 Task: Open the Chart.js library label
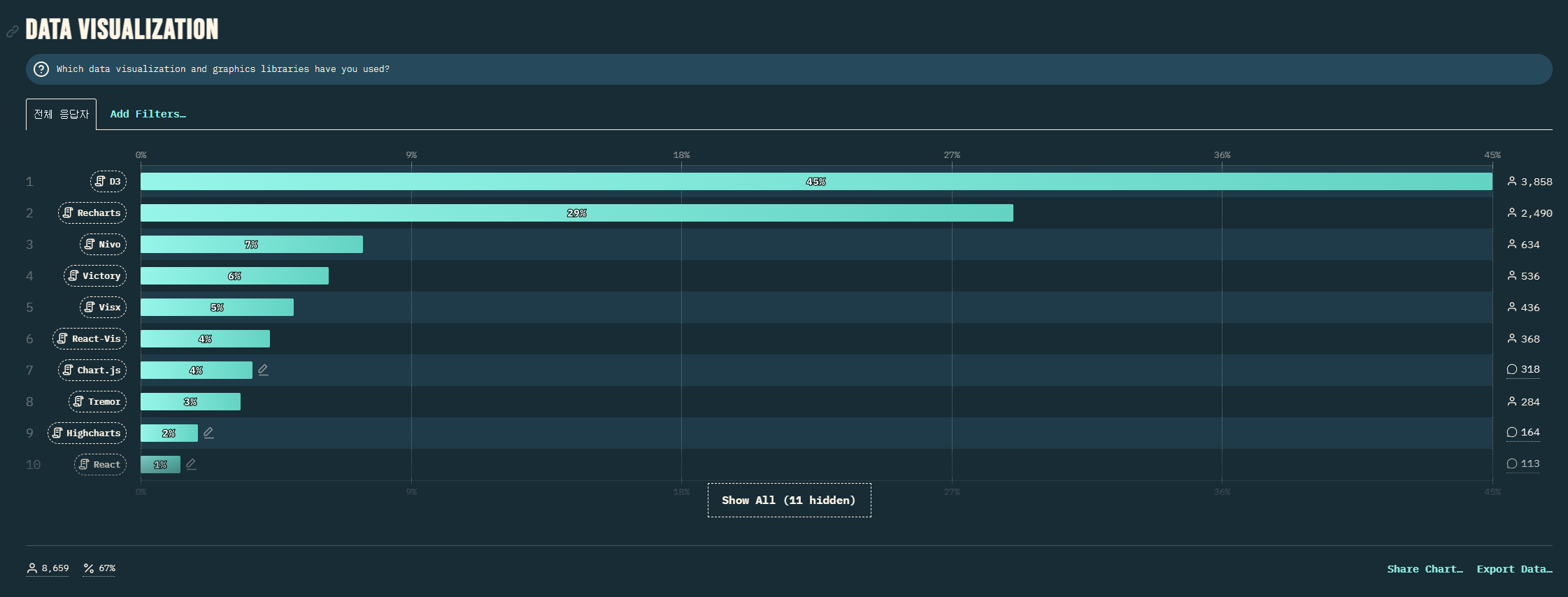tap(92, 370)
